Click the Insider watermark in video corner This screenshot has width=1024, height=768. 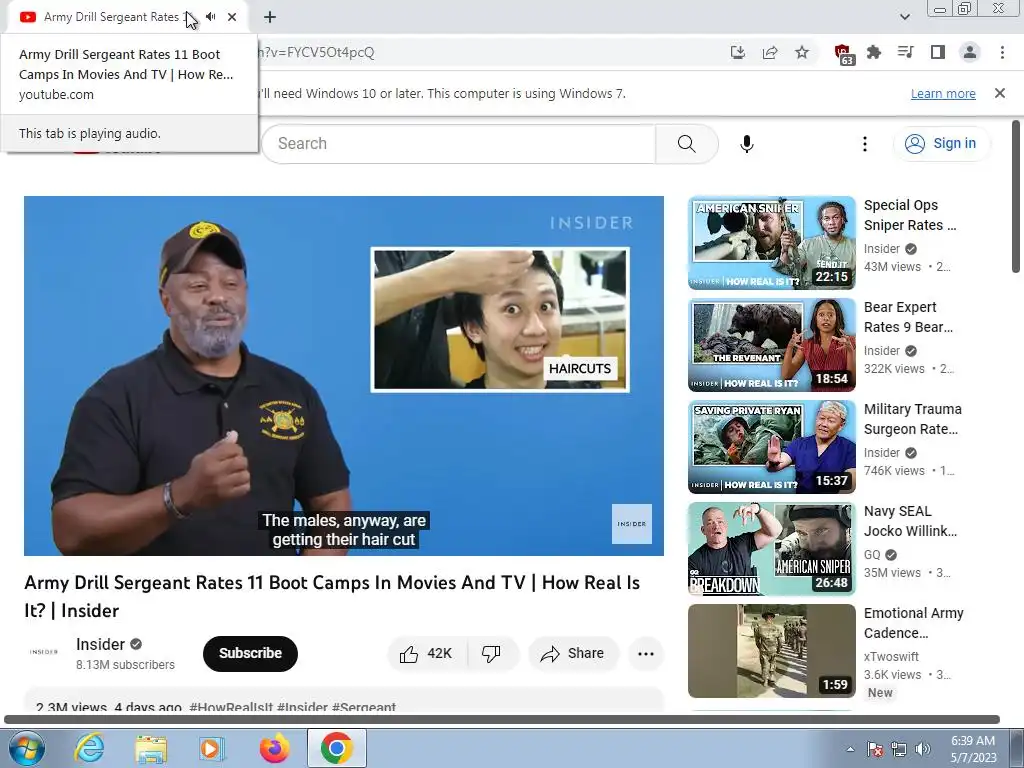tap(632, 524)
